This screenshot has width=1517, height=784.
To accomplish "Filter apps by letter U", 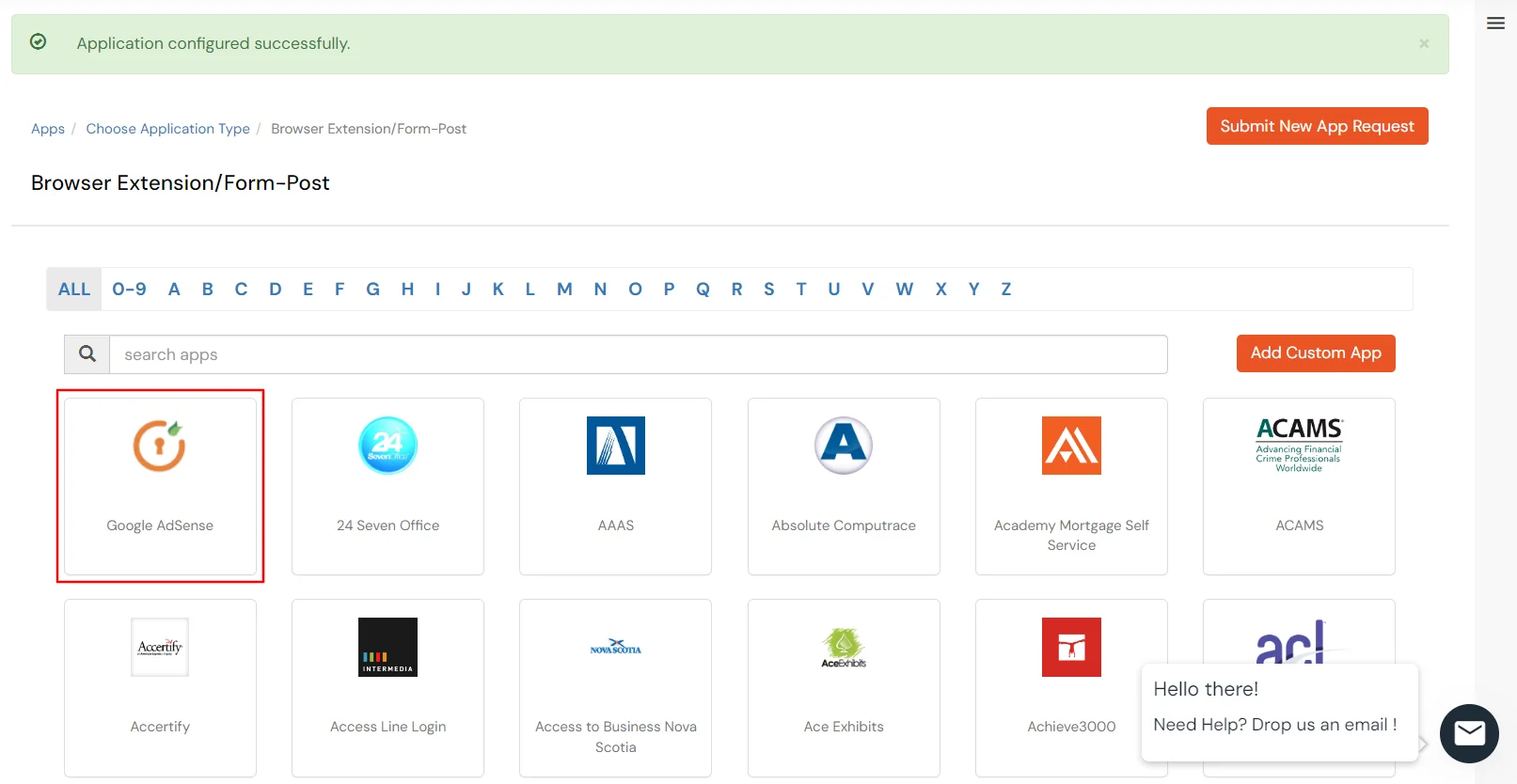I will (834, 290).
